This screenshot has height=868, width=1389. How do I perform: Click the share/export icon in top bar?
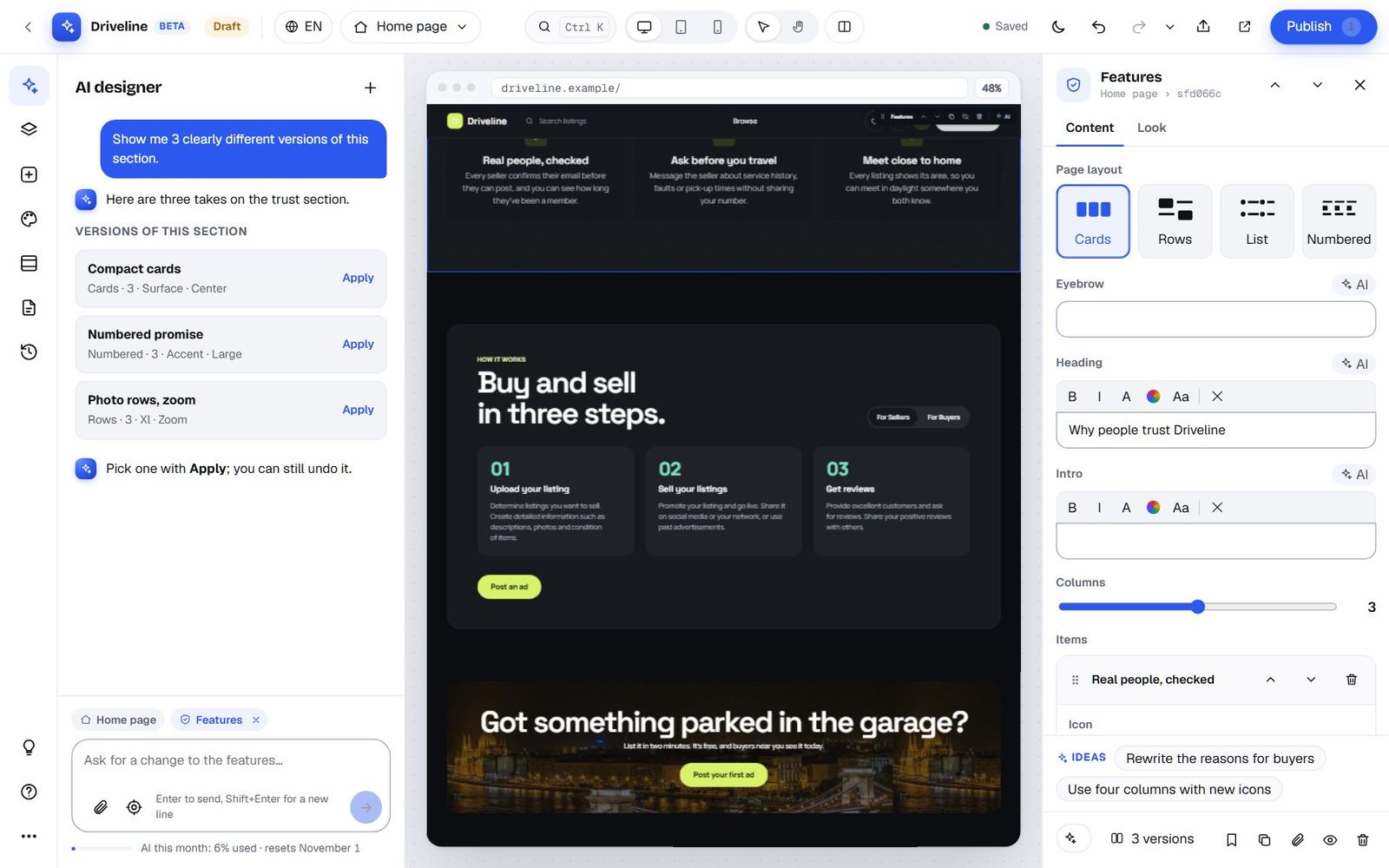click(x=1203, y=27)
